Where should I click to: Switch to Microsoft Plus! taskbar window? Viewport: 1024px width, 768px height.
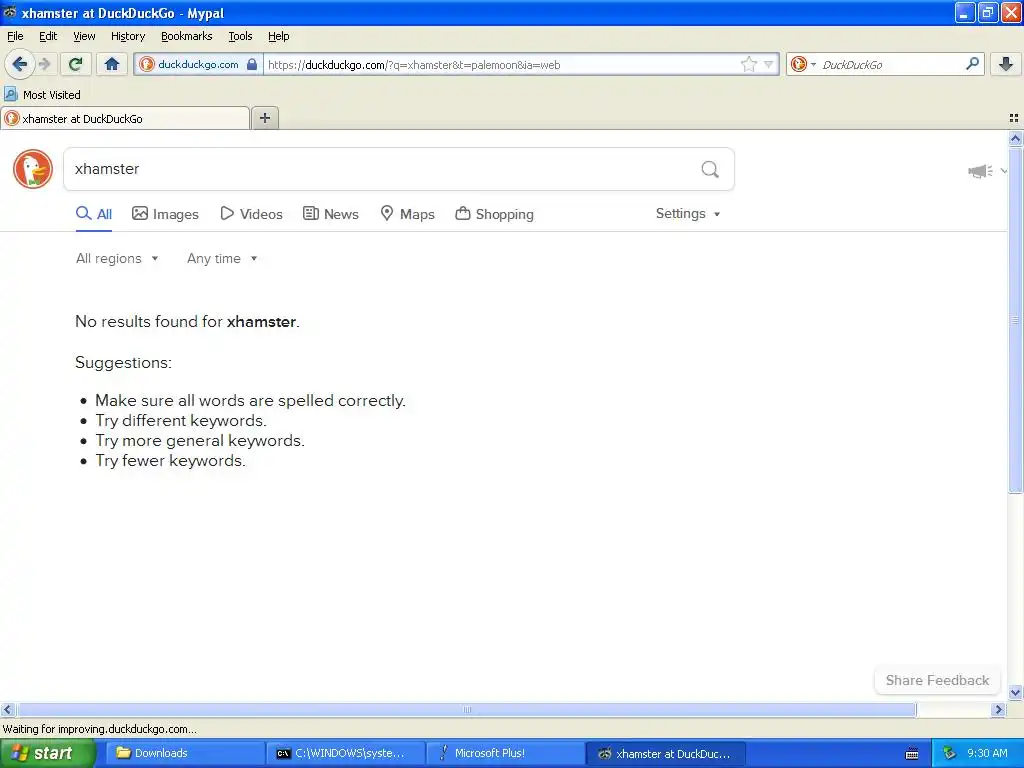tap(505, 754)
